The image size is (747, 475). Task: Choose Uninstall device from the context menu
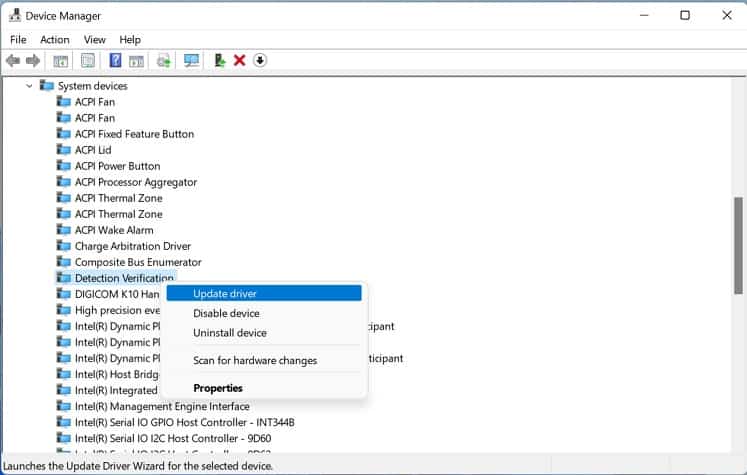(x=264, y=333)
